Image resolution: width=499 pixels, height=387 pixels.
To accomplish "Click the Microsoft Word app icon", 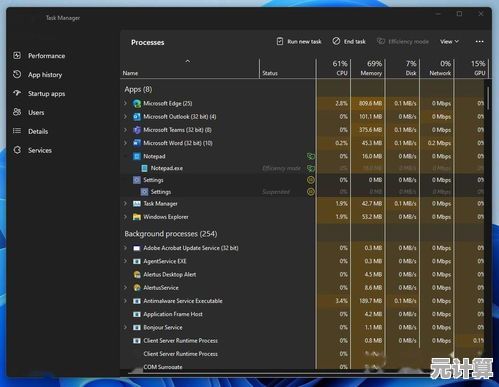I will click(137, 143).
